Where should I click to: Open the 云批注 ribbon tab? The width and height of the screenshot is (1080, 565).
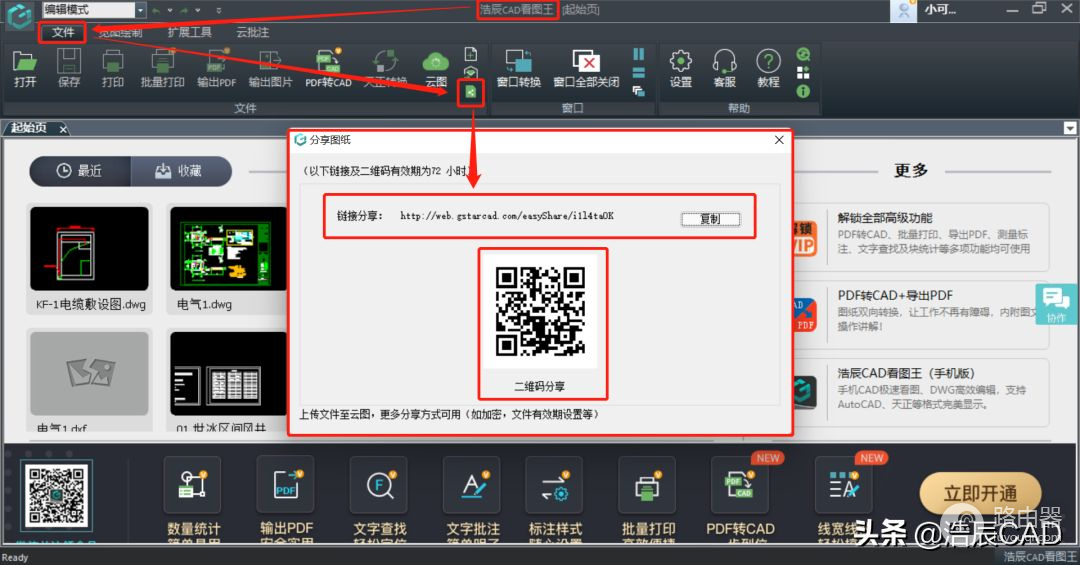(252, 32)
